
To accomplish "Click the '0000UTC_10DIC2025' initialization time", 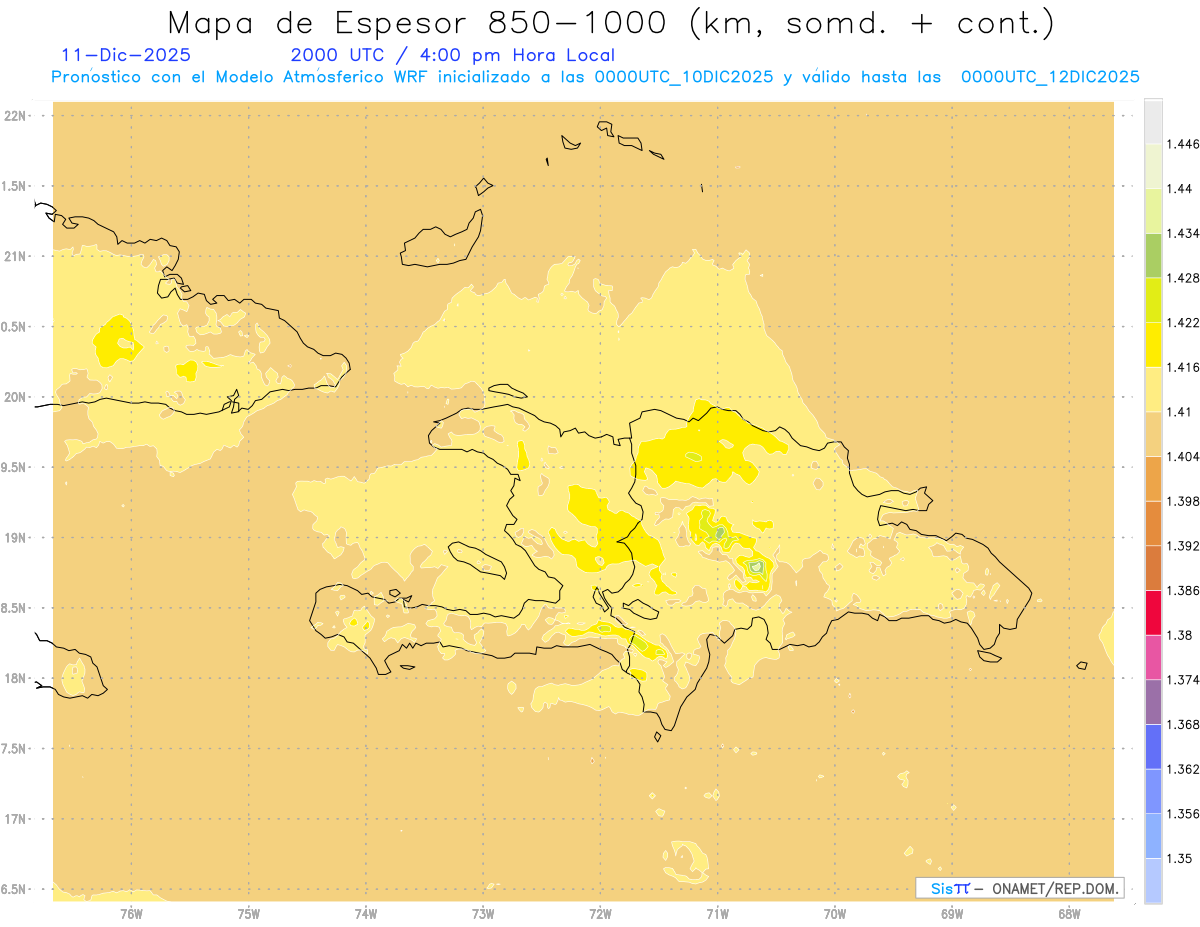I will 684,77.
